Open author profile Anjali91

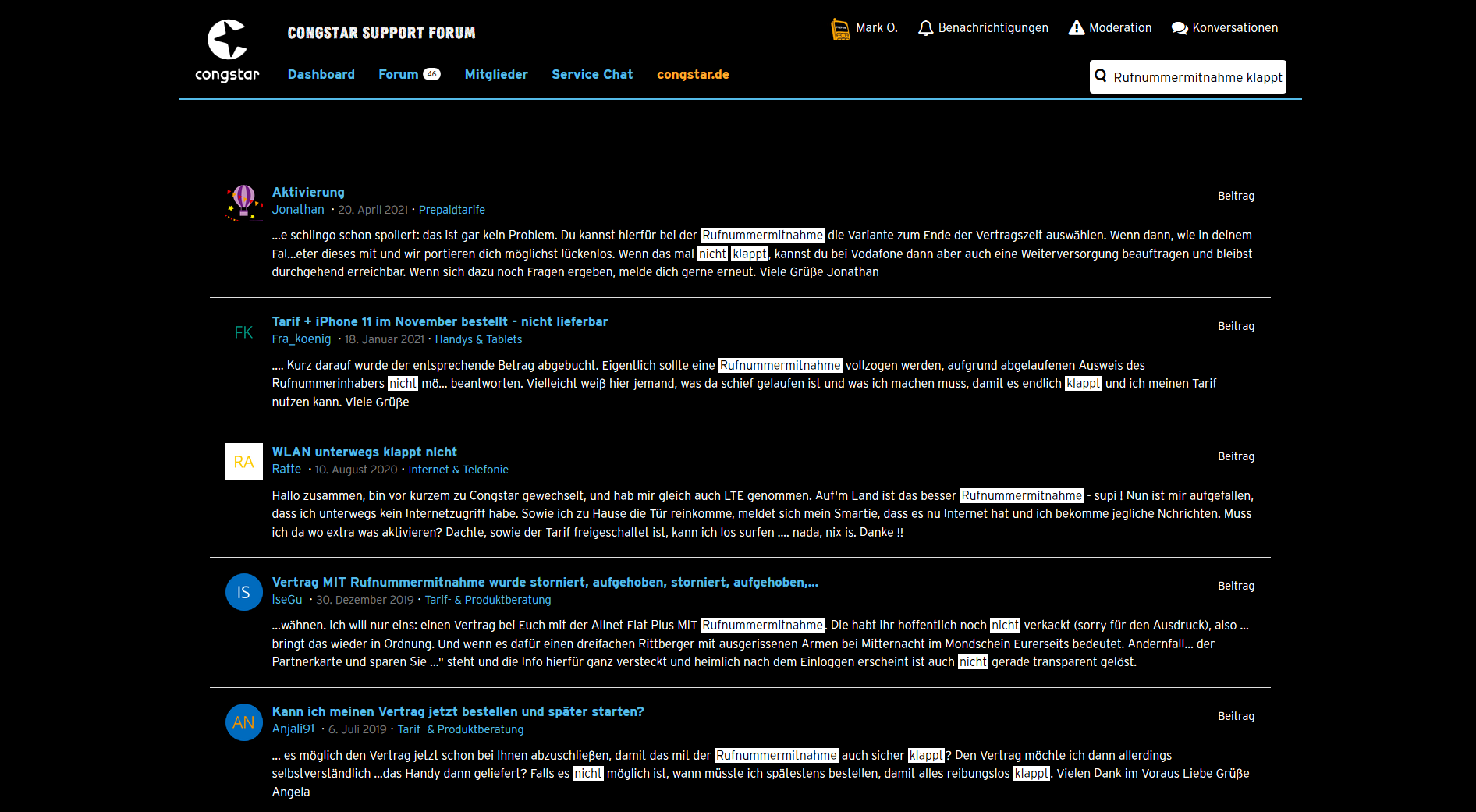click(293, 729)
